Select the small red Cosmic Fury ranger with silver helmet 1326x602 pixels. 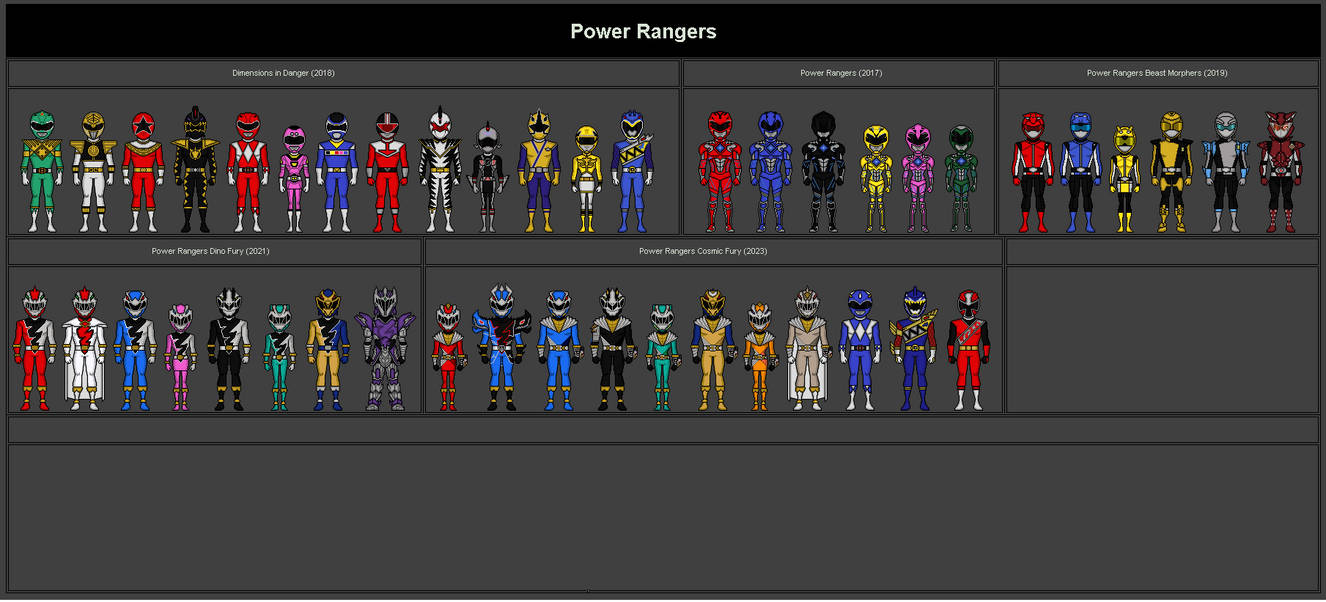pyautogui.click(x=448, y=357)
